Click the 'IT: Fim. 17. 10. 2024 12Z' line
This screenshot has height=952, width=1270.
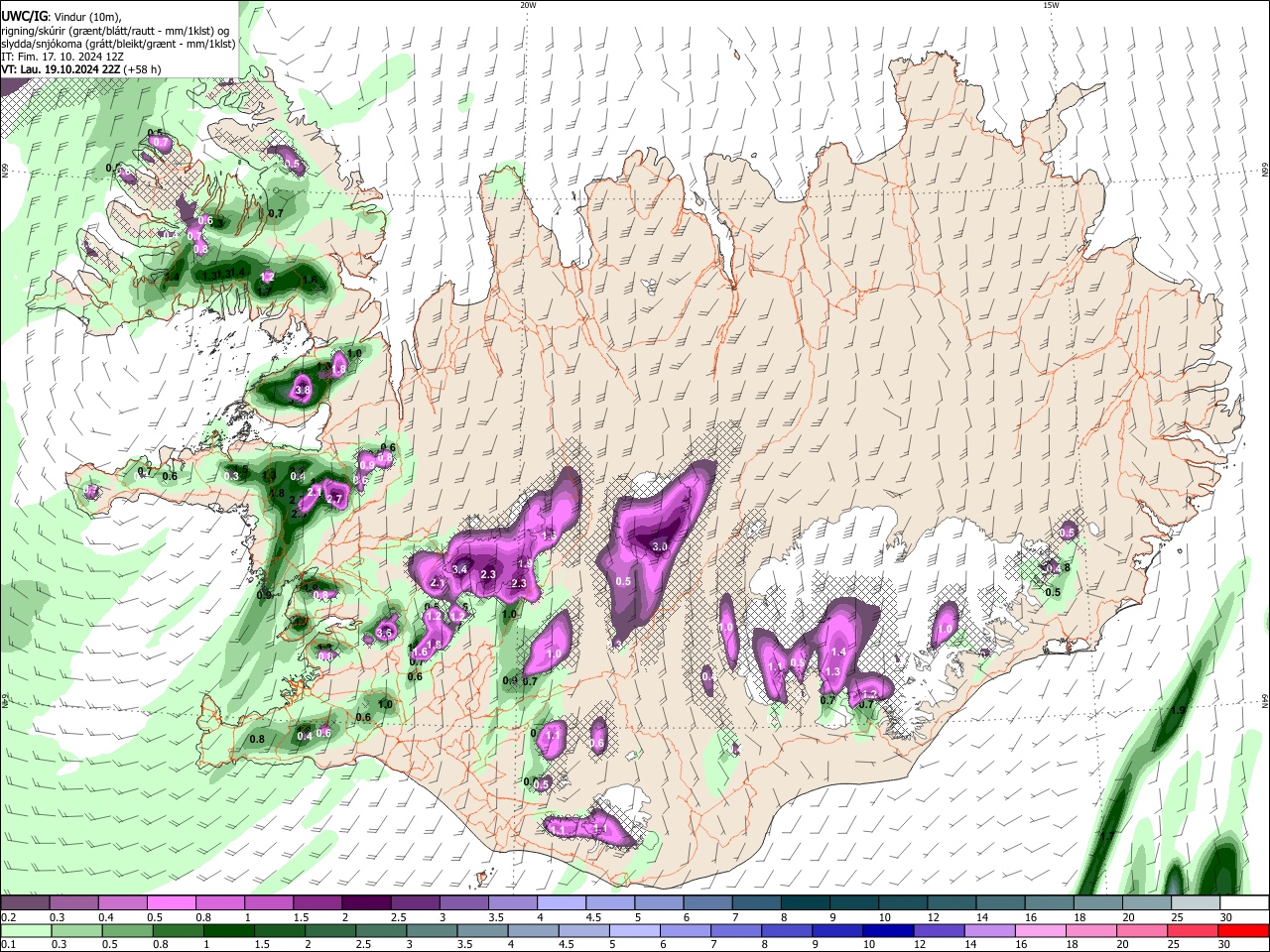tap(63, 57)
